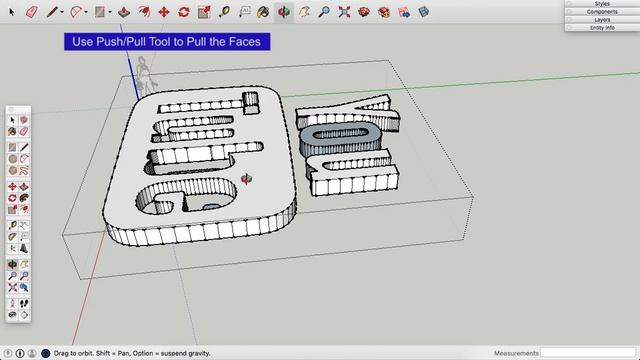Select the Scale tool in top toolbar
The height and width of the screenshot is (360, 640).
tap(204, 12)
